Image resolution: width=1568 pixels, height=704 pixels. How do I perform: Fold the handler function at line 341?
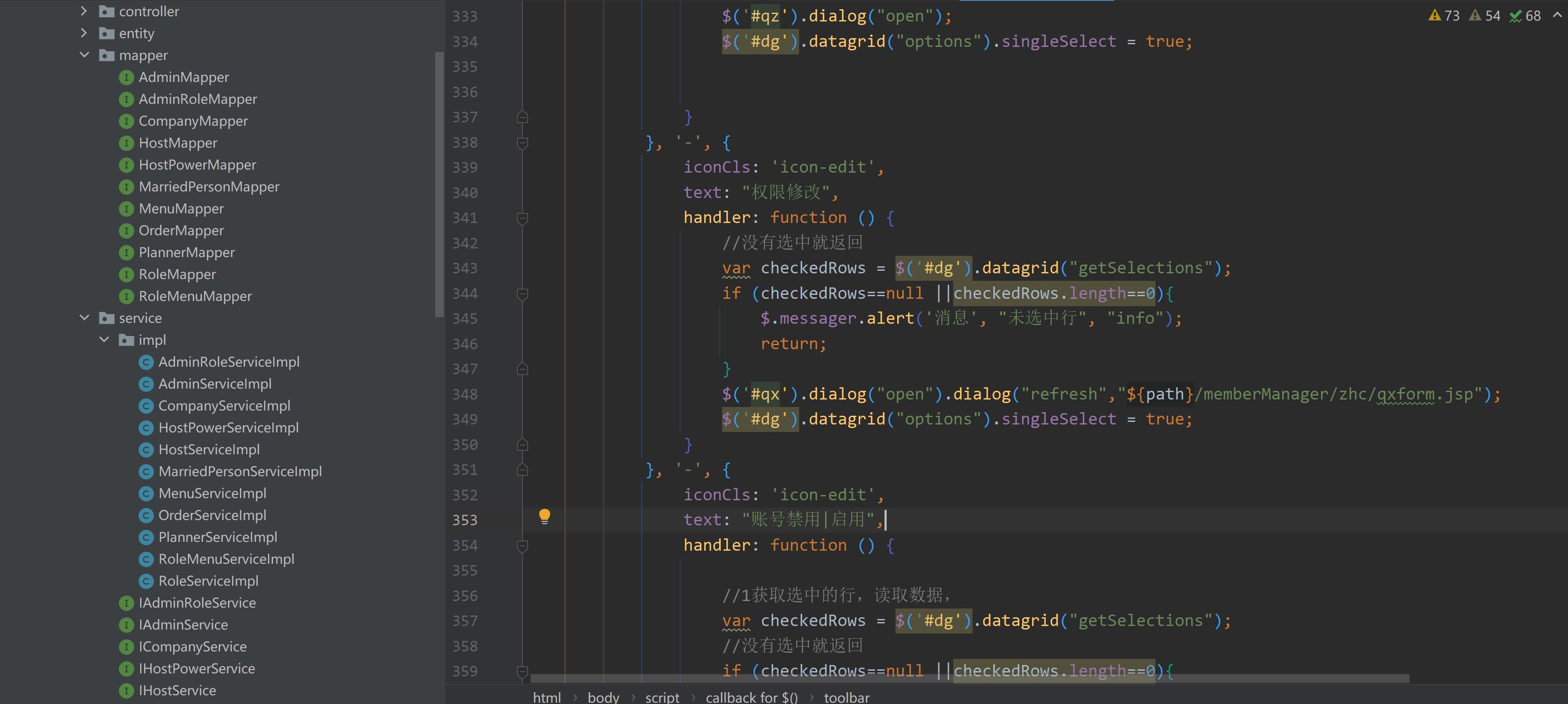(522, 218)
